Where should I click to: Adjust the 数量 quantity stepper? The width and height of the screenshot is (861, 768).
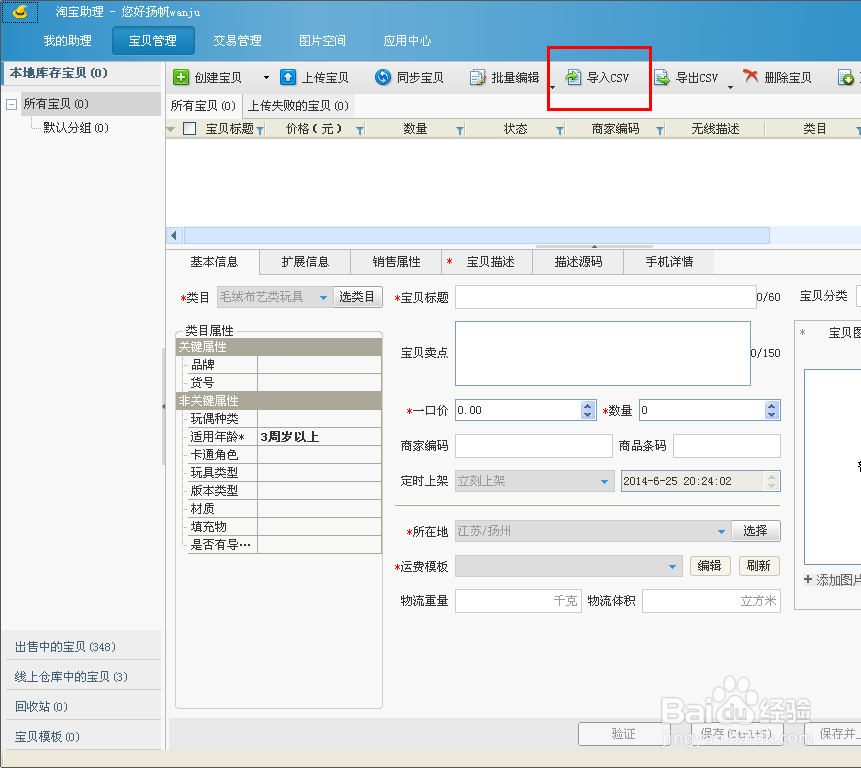click(x=771, y=410)
